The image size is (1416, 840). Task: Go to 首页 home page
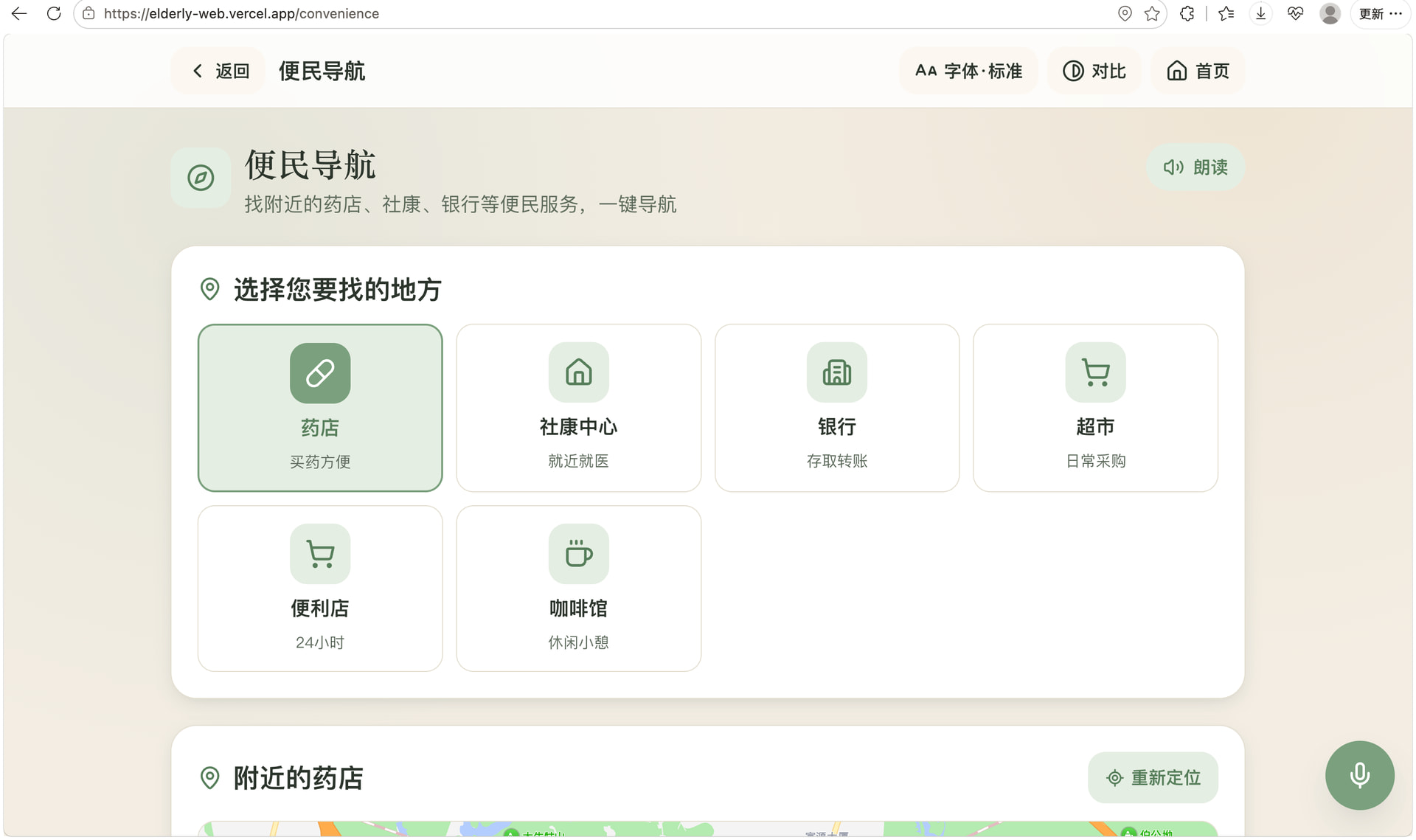[1198, 71]
